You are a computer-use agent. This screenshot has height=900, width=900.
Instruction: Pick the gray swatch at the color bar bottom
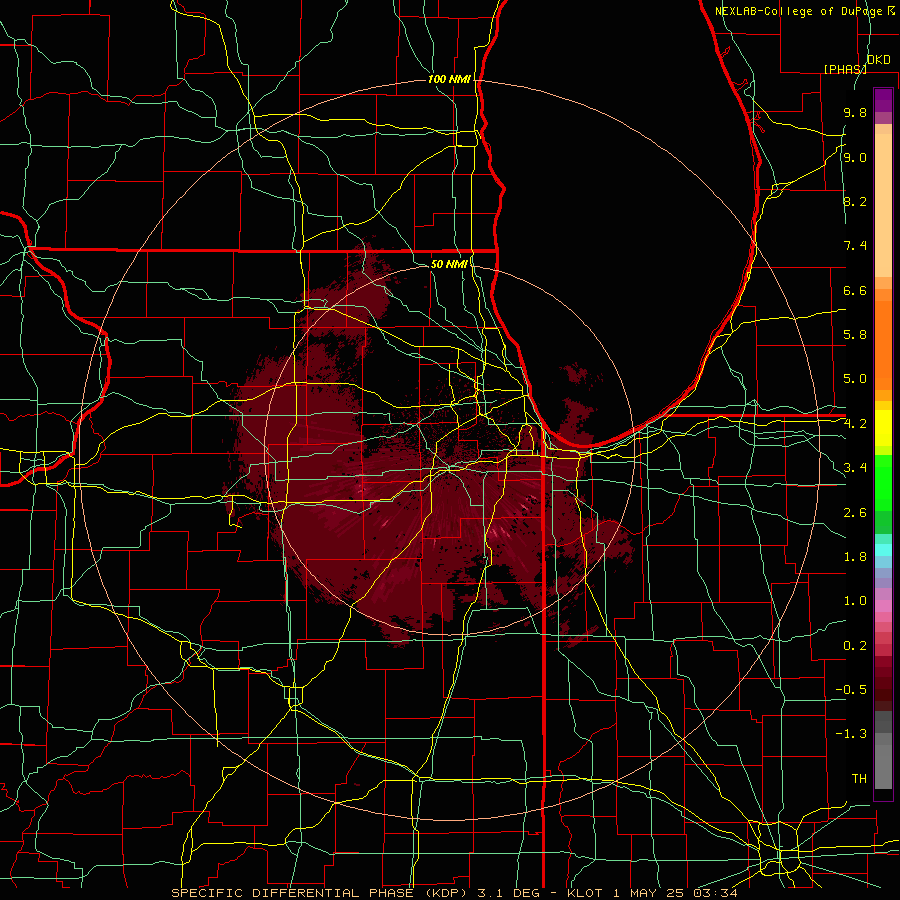click(x=883, y=761)
